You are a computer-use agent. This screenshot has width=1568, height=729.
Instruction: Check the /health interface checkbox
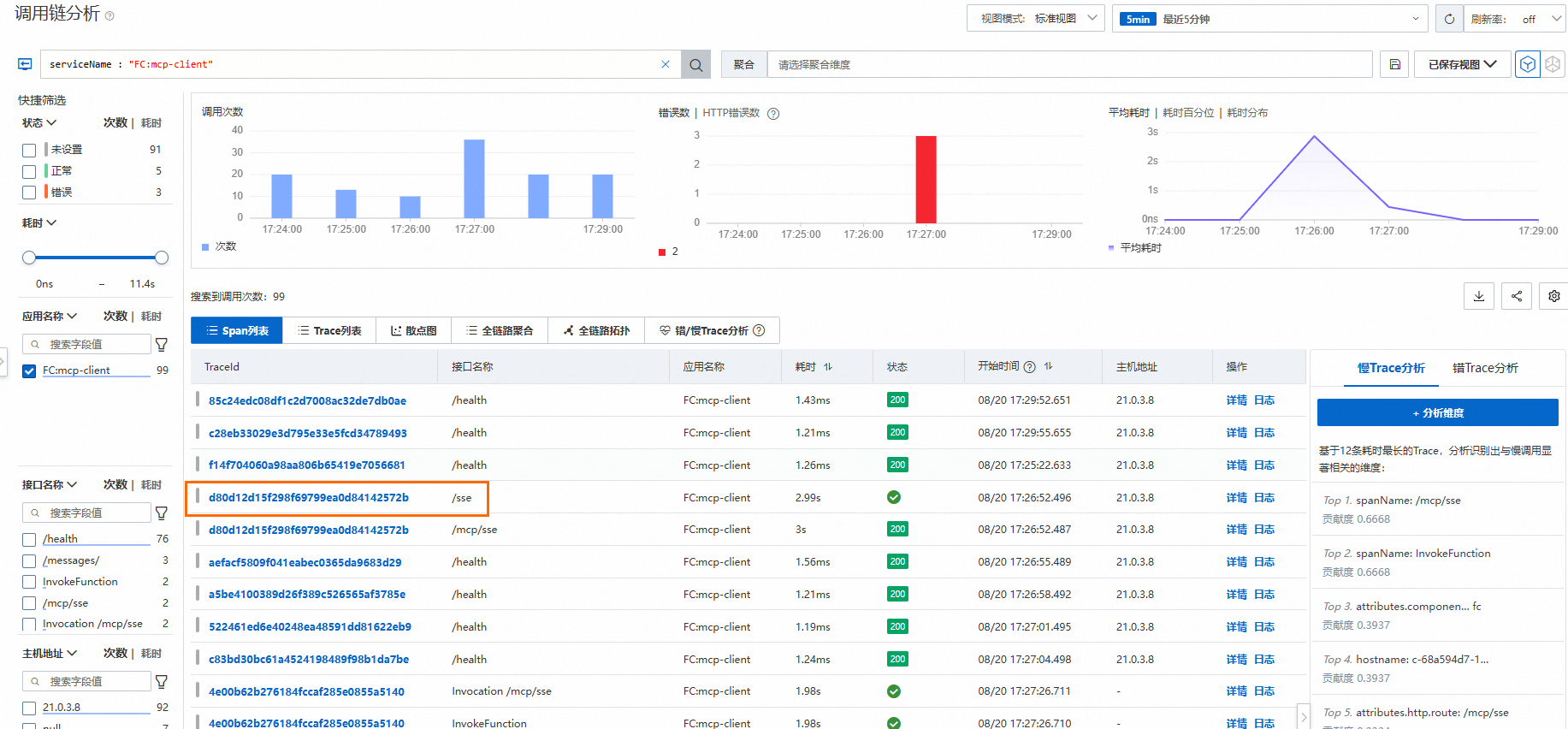29,539
